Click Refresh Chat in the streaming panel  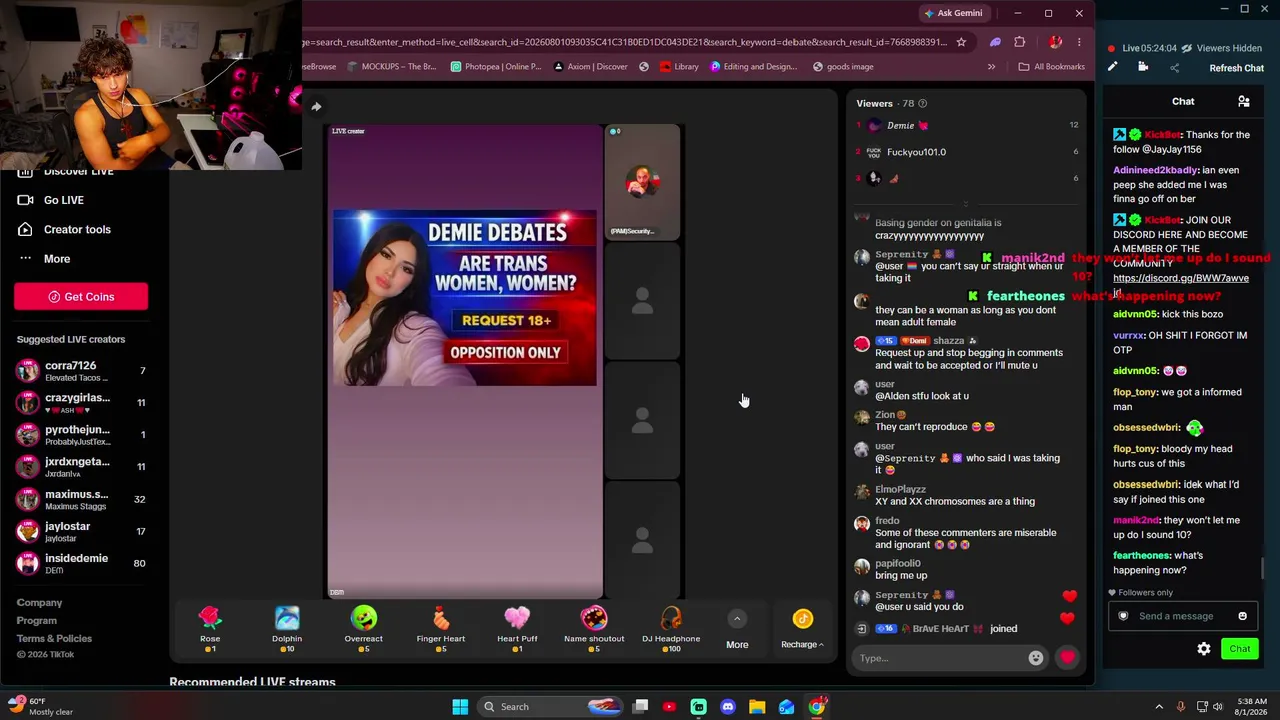pyautogui.click(x=1237, y=68)
